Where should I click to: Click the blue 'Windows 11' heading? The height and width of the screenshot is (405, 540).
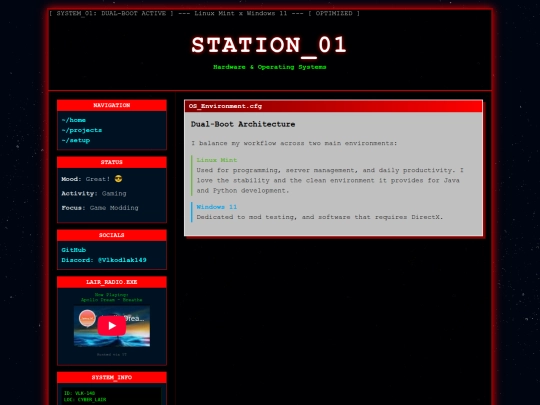click(x=217, y=207)
